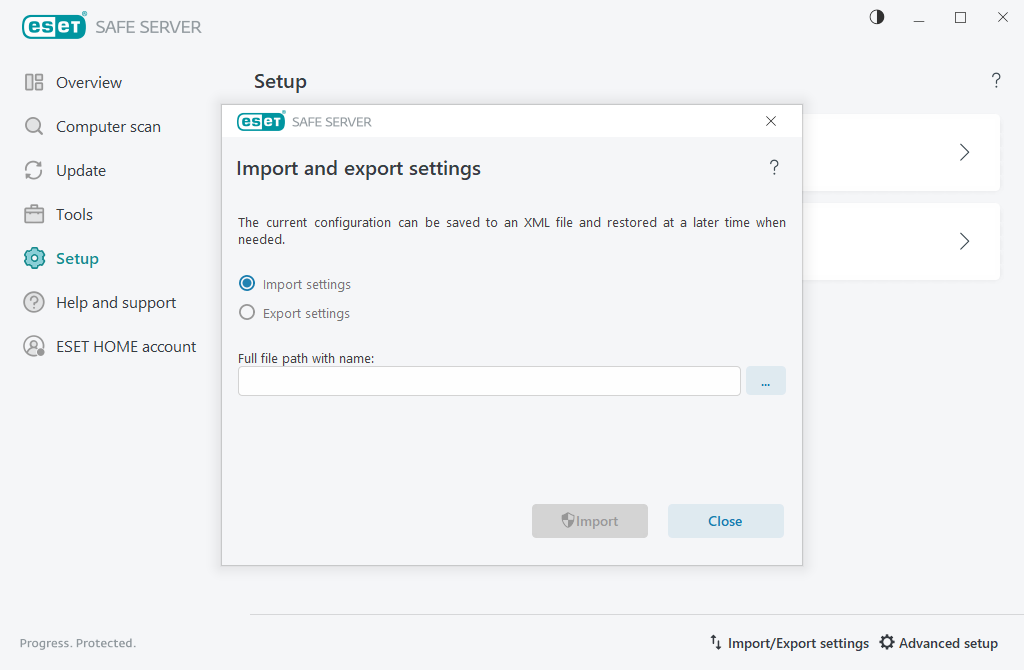Click the 'Setup' page heading
Viewport: 1024px width, 670px height.
280,82
